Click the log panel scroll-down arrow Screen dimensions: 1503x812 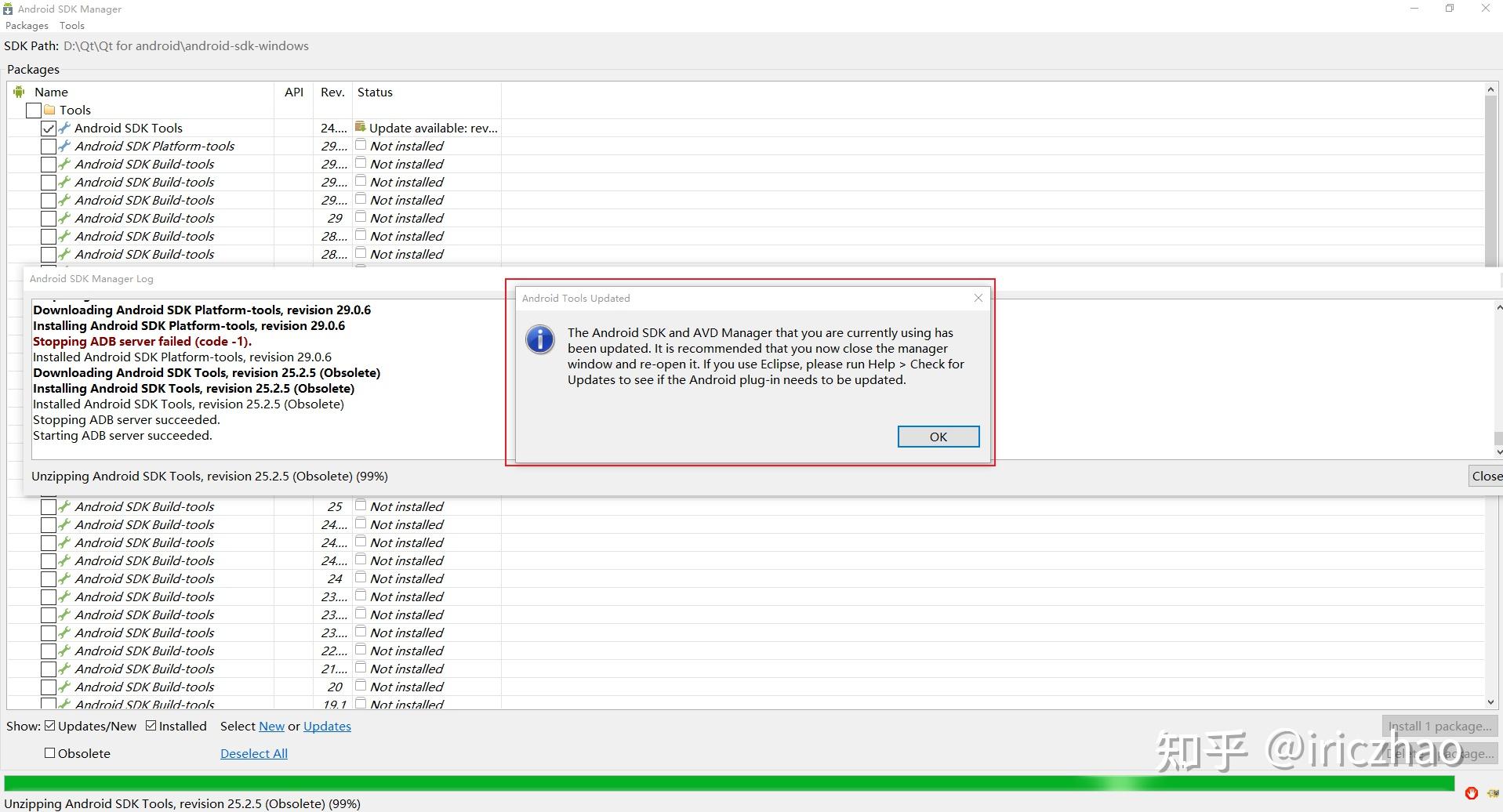pyautogui.click(x=1498, y=451)
